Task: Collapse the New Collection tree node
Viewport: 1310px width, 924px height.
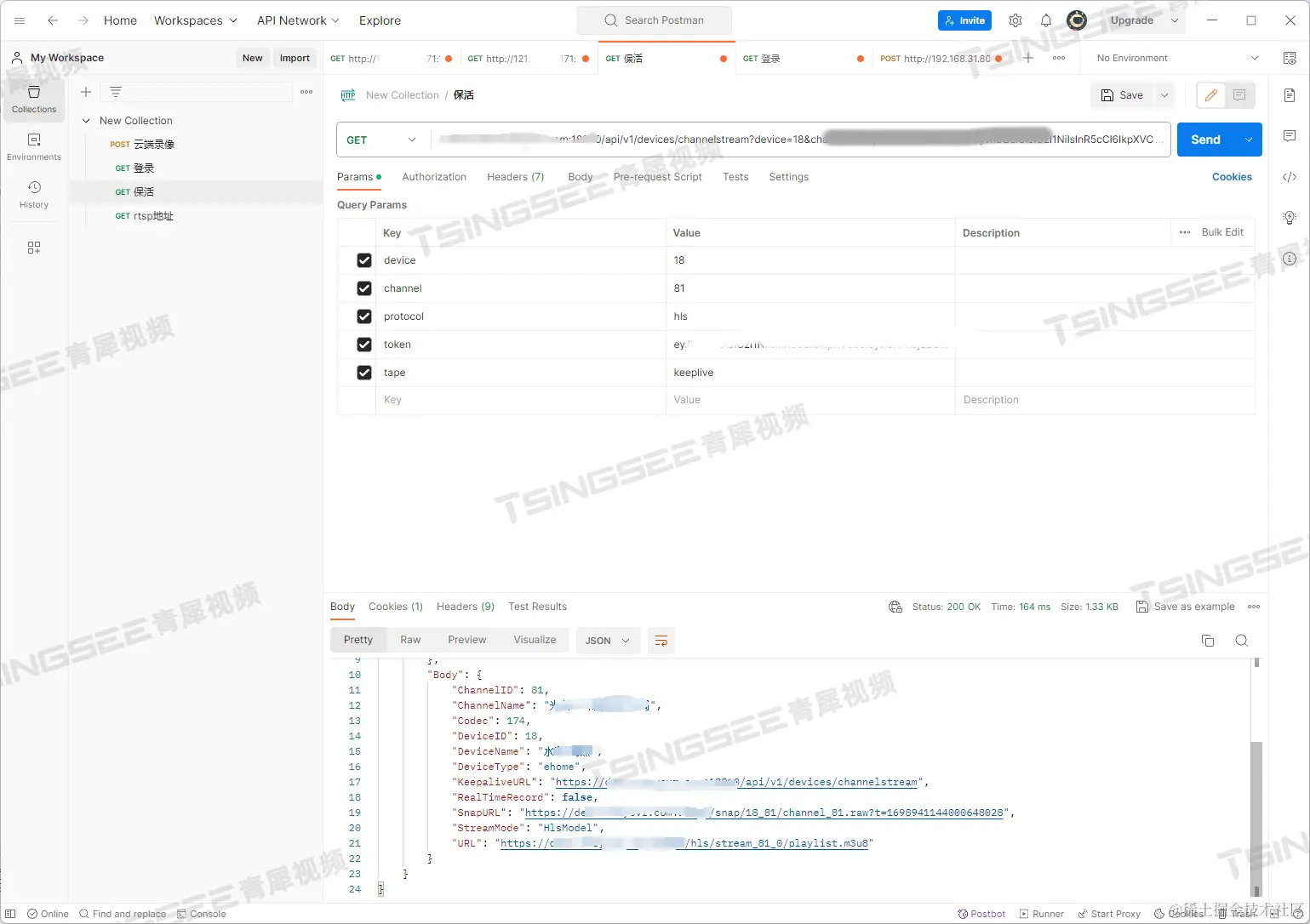Action: click(86, 121)
